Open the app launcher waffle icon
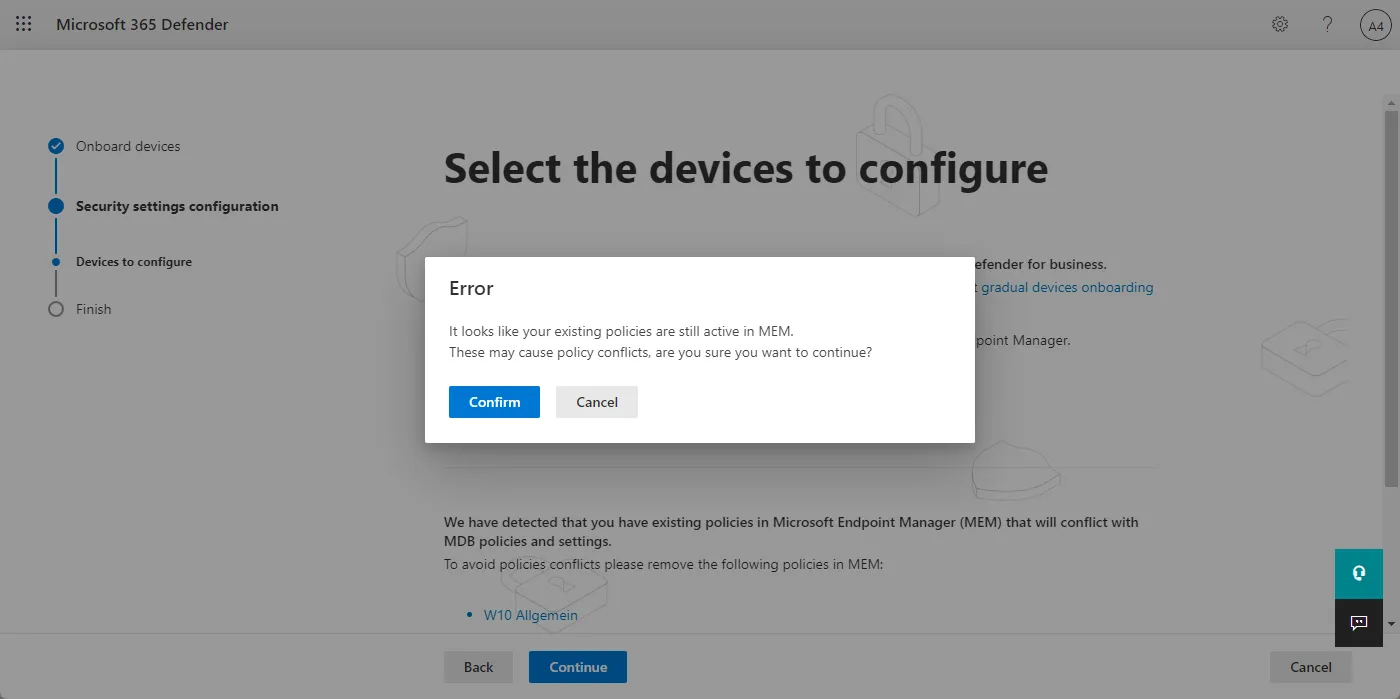The height and width of the screenshot is (699, 1400). 24,24
